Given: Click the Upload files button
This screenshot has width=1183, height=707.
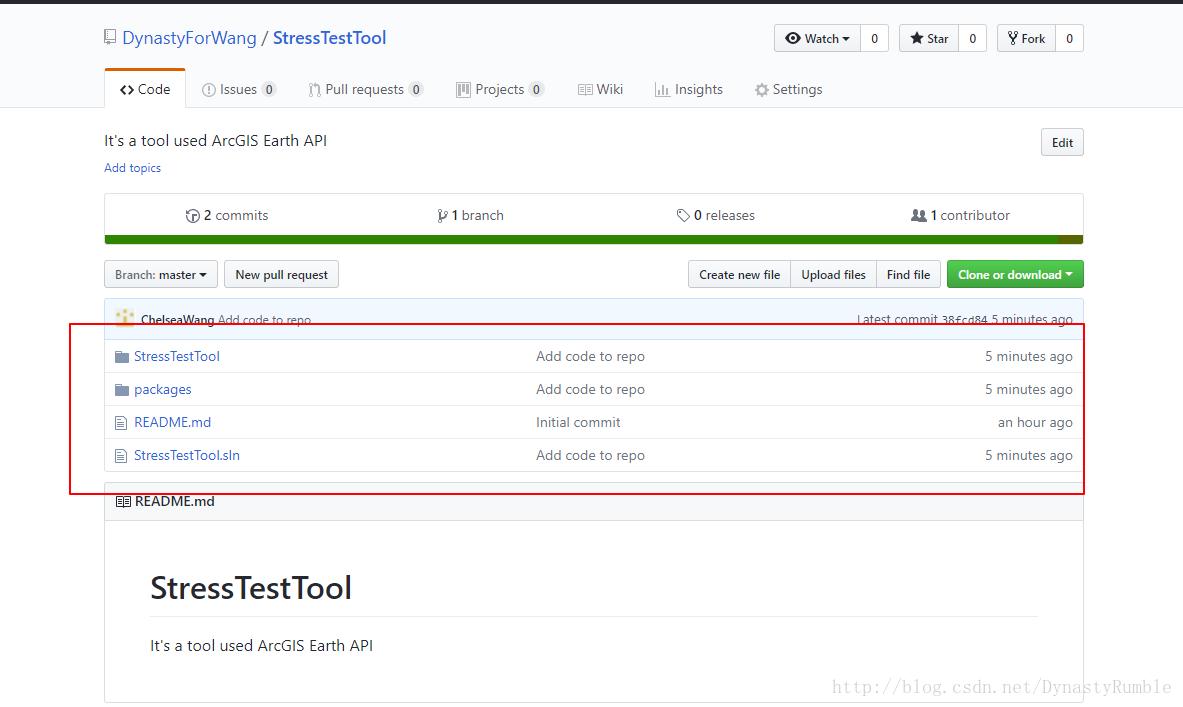Looking at the screenshot, I should tap(834, 275).
